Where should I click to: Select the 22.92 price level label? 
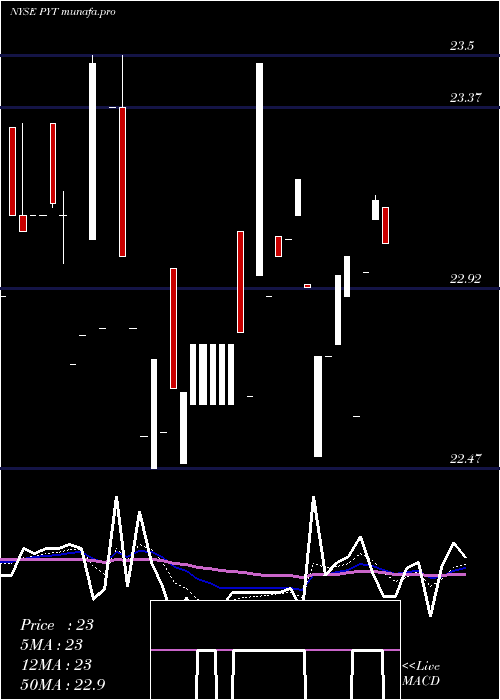466,279
